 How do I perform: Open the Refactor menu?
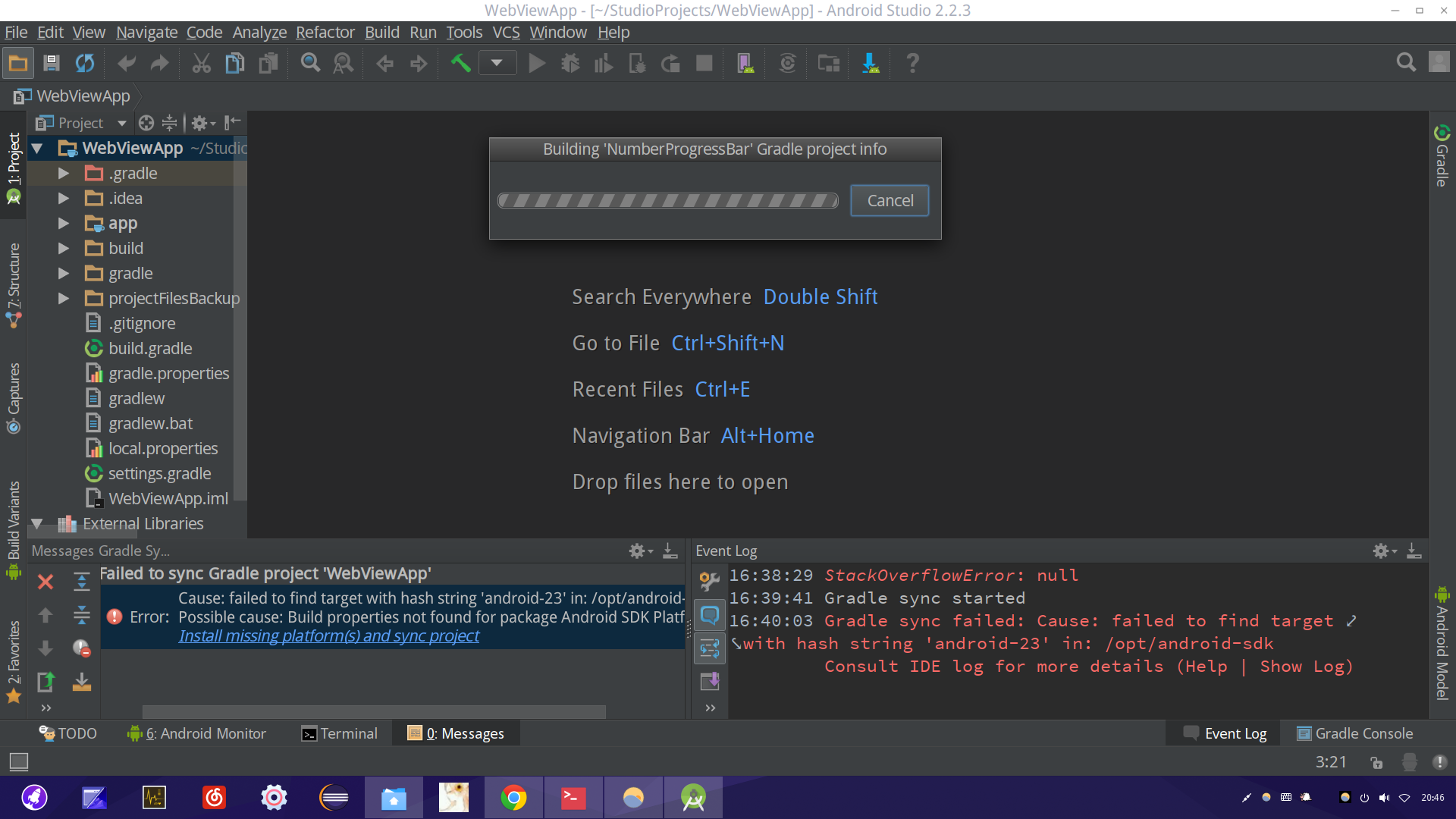click(x=325, y=32)
